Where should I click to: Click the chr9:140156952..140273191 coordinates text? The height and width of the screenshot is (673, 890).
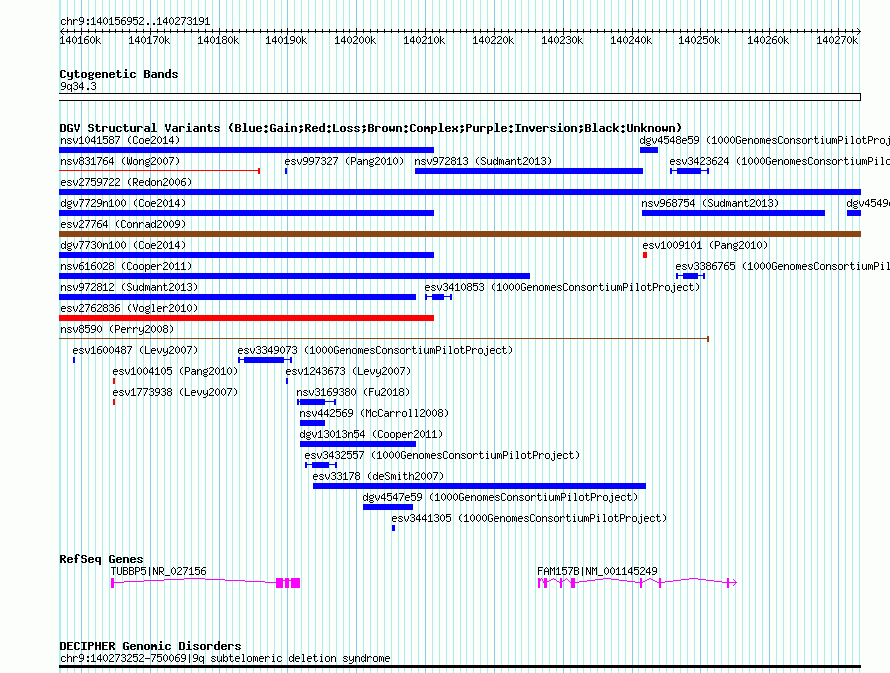click(x=135, y=21)
